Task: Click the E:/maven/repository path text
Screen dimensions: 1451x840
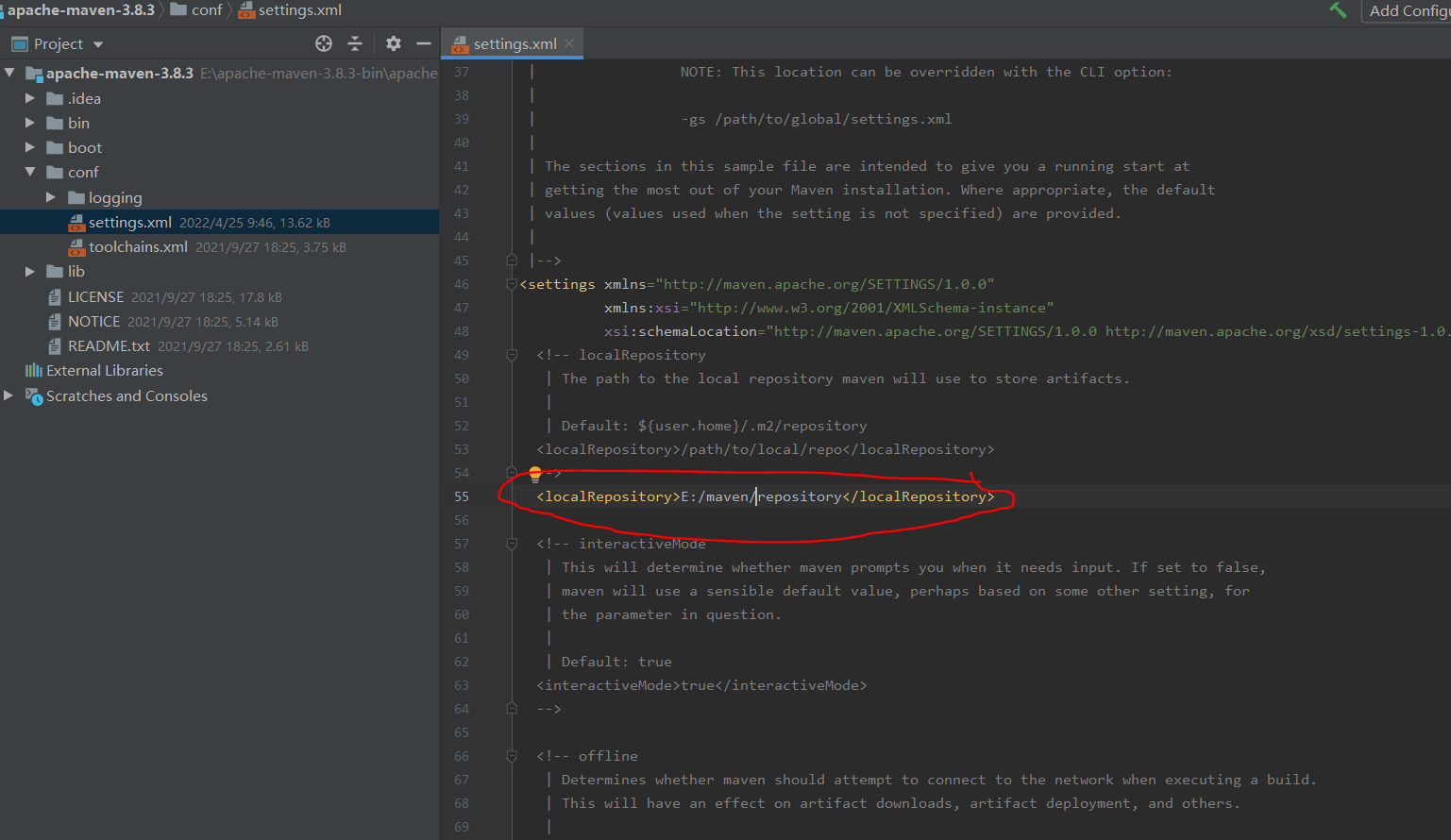Action: [x=761, y=496]
